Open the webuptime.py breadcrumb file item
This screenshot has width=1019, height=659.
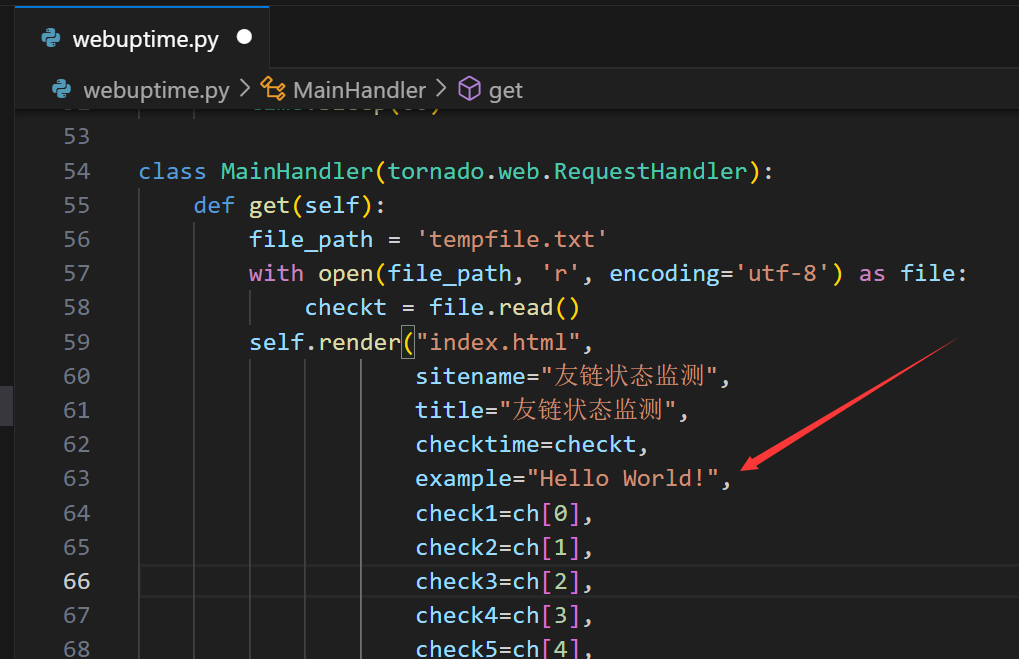(155, 90)
